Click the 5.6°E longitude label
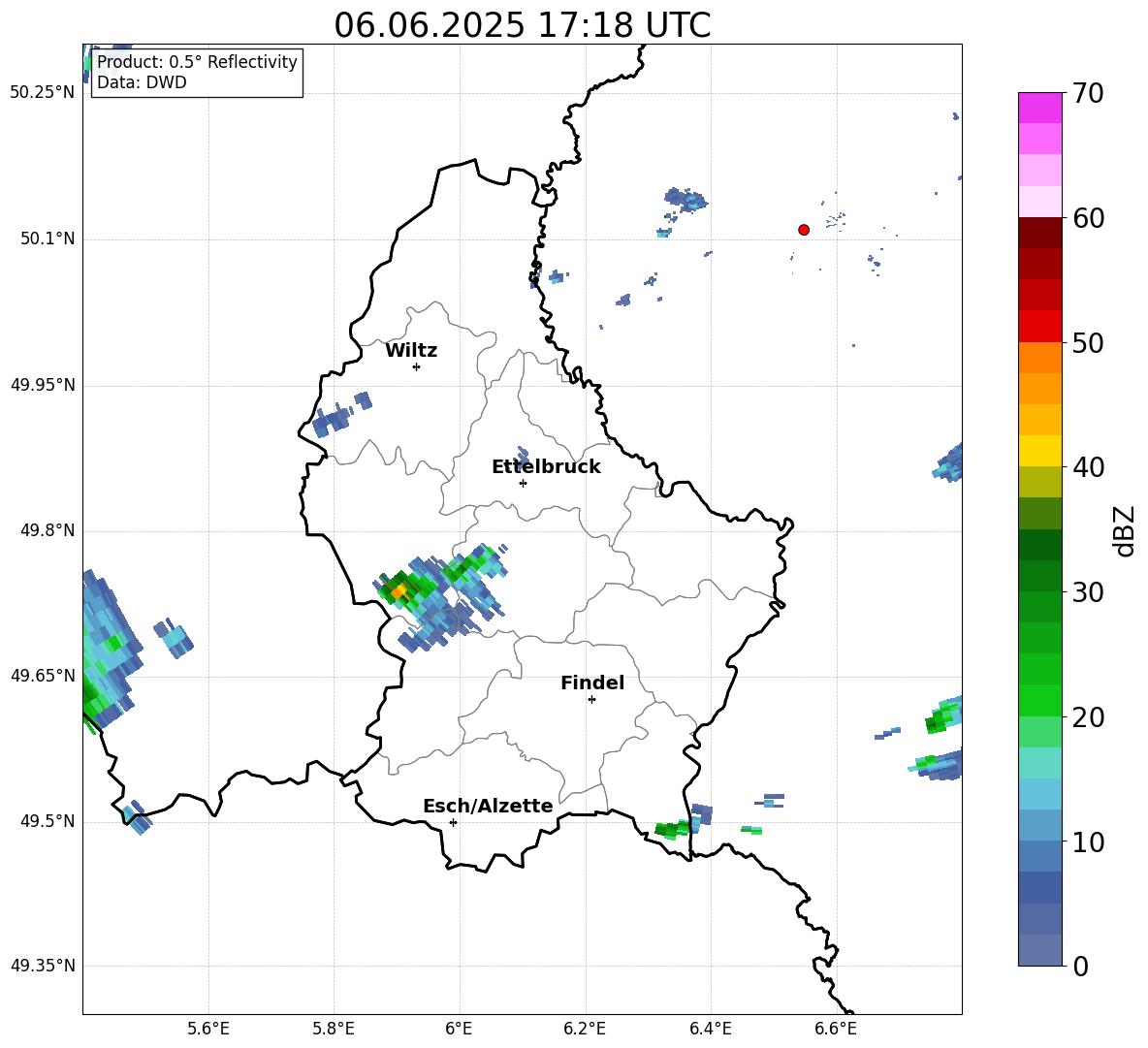 click(208, 1029)
